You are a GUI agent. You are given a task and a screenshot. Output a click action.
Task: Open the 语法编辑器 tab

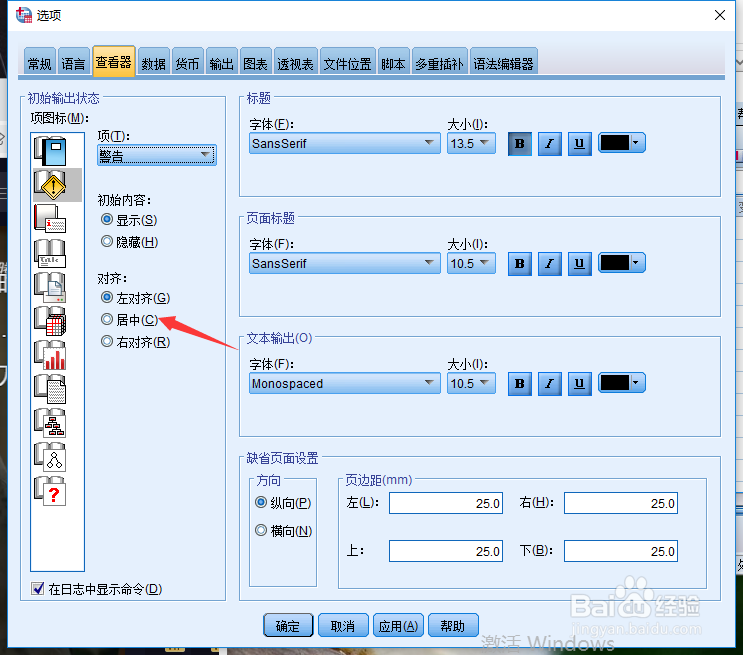click(504, 63)
